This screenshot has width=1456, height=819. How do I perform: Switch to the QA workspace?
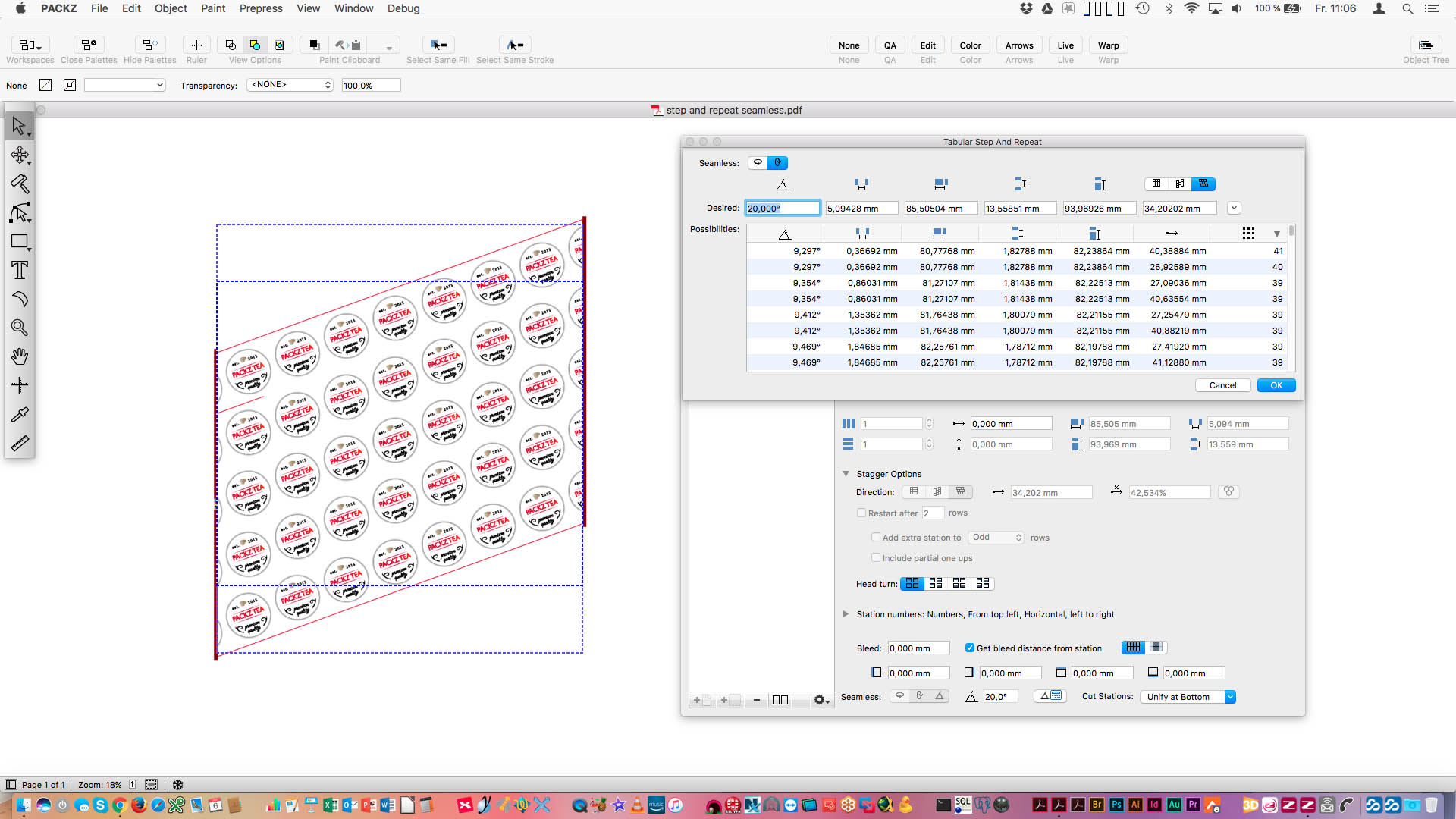pos(890,45)
